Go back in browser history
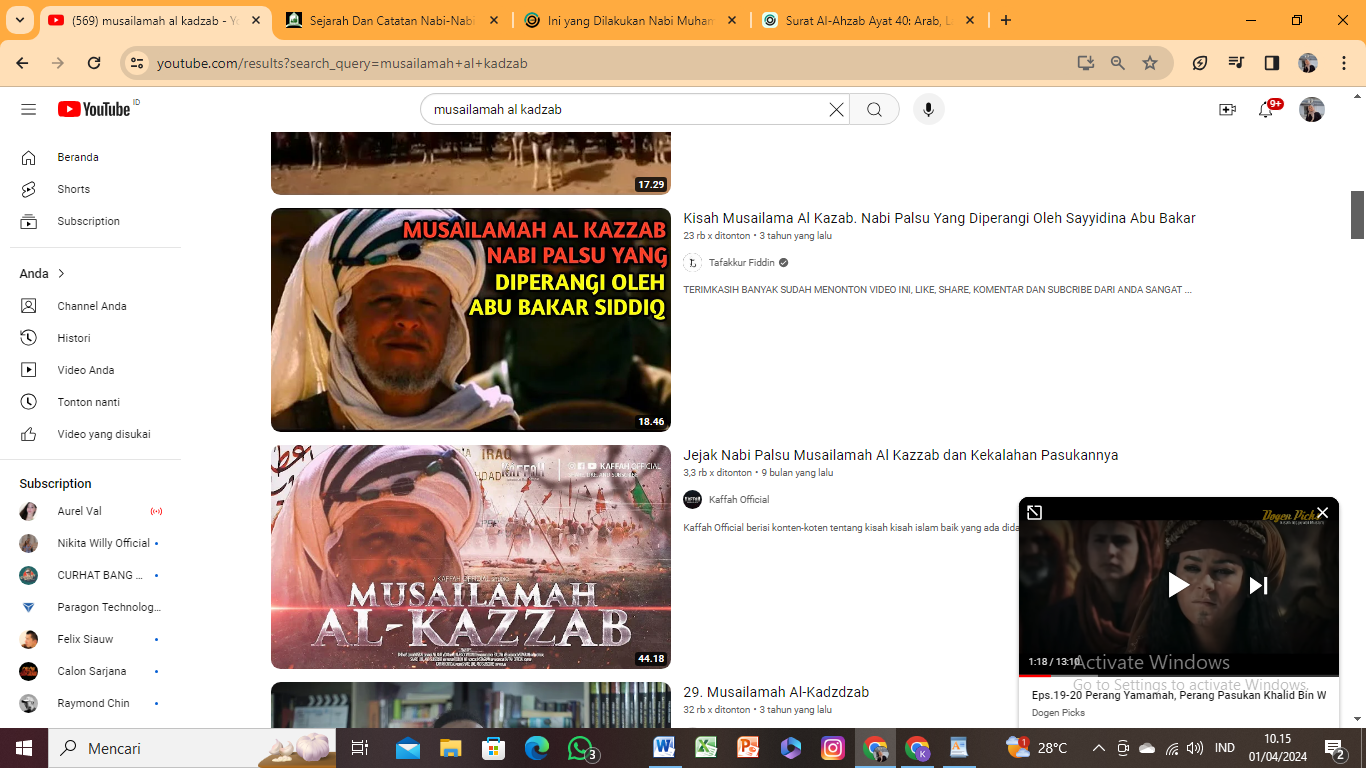Viewport: 1366px width, 768px height. coord(22,63)
